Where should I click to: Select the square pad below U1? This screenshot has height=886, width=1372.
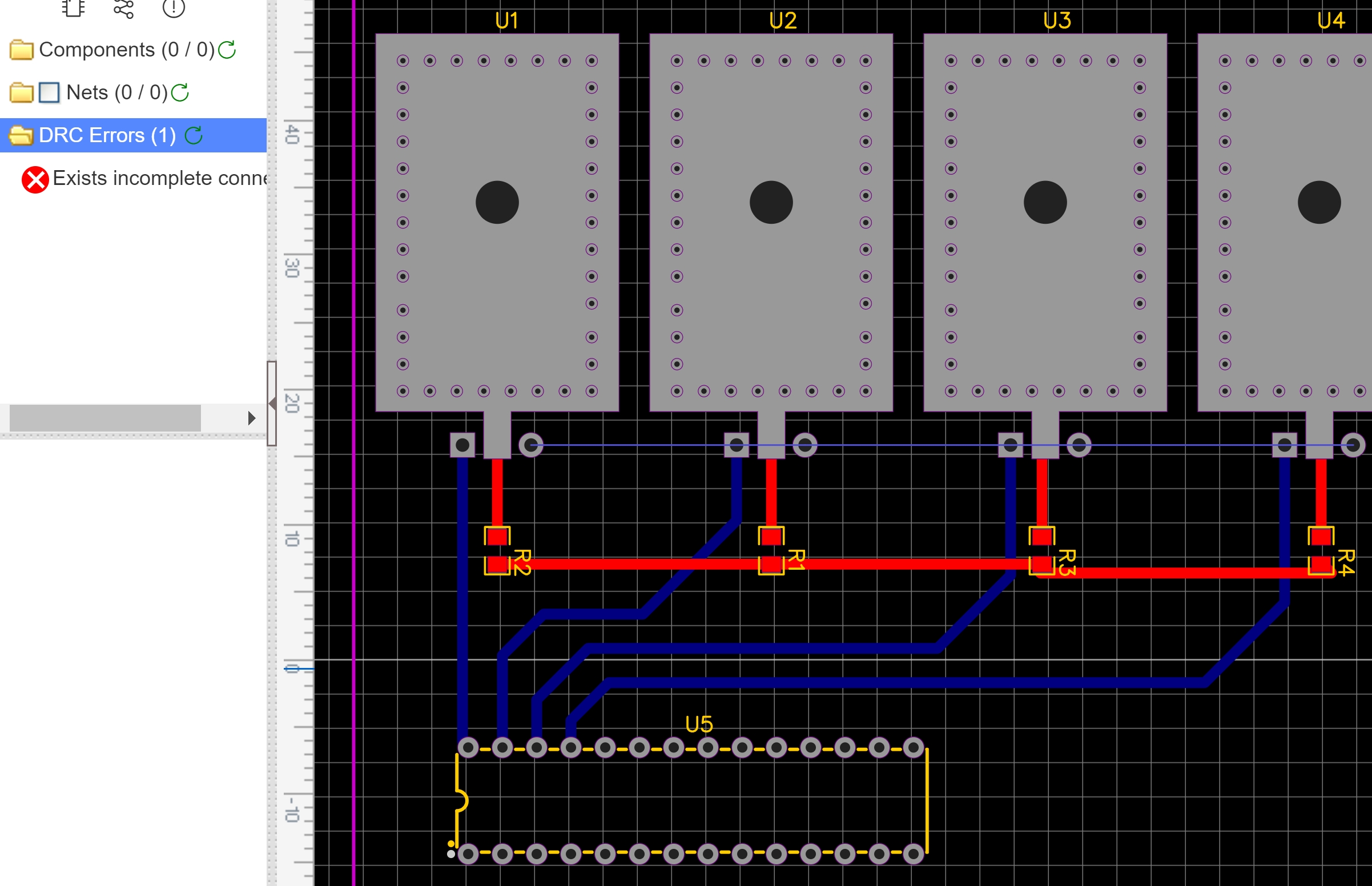(x=462, y=445)
